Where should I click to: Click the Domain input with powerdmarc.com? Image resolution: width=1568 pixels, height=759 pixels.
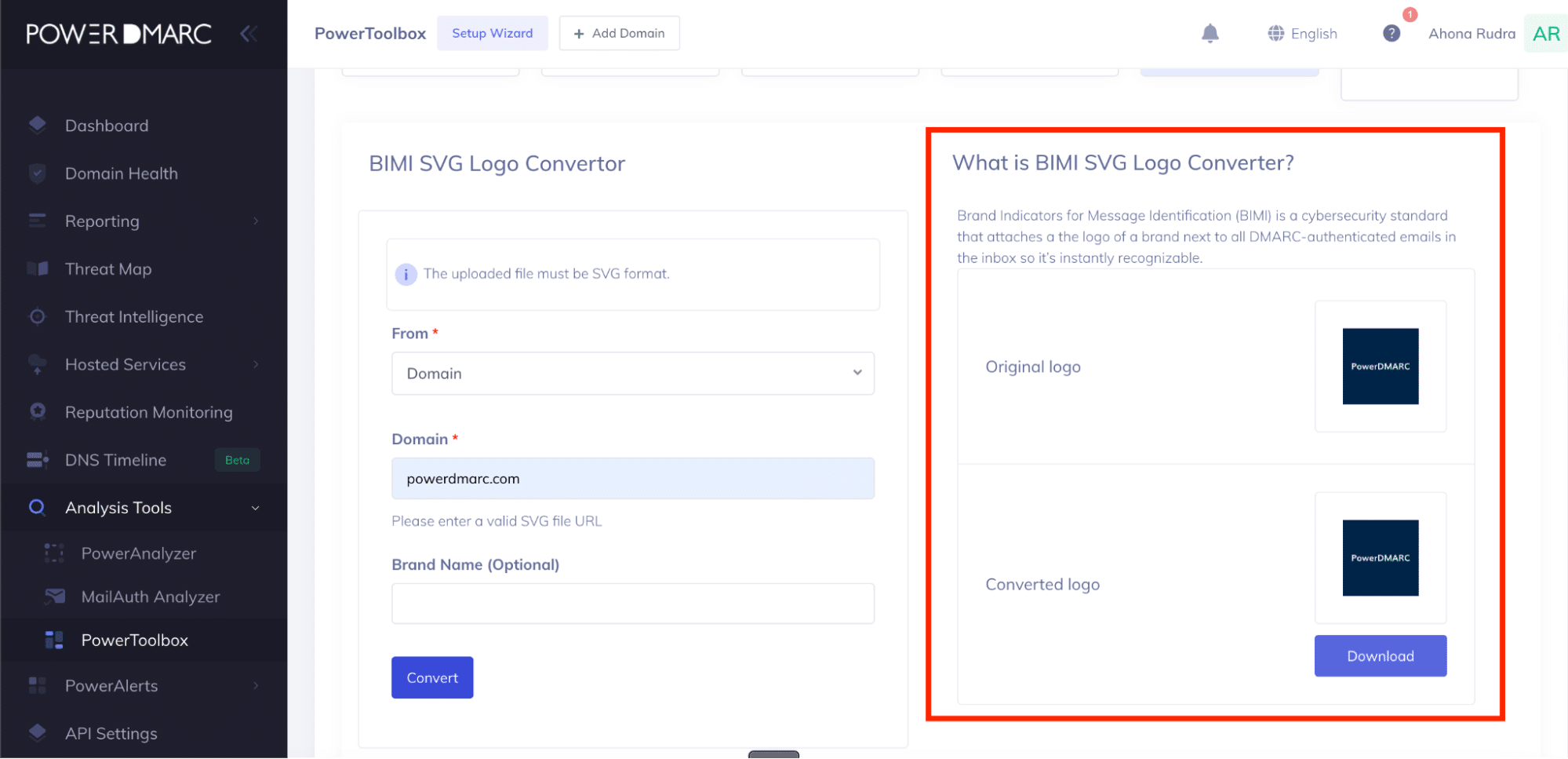point(633,479)
